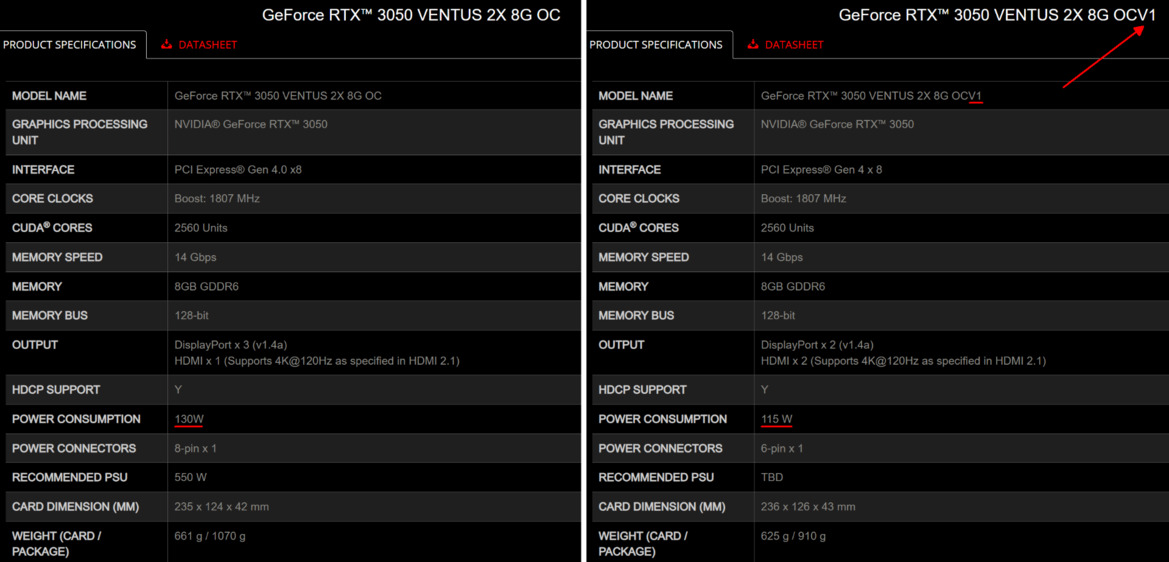Click GPU value 'NVIDIA GeForce RTX 3050' in left panel

point(250,124)
